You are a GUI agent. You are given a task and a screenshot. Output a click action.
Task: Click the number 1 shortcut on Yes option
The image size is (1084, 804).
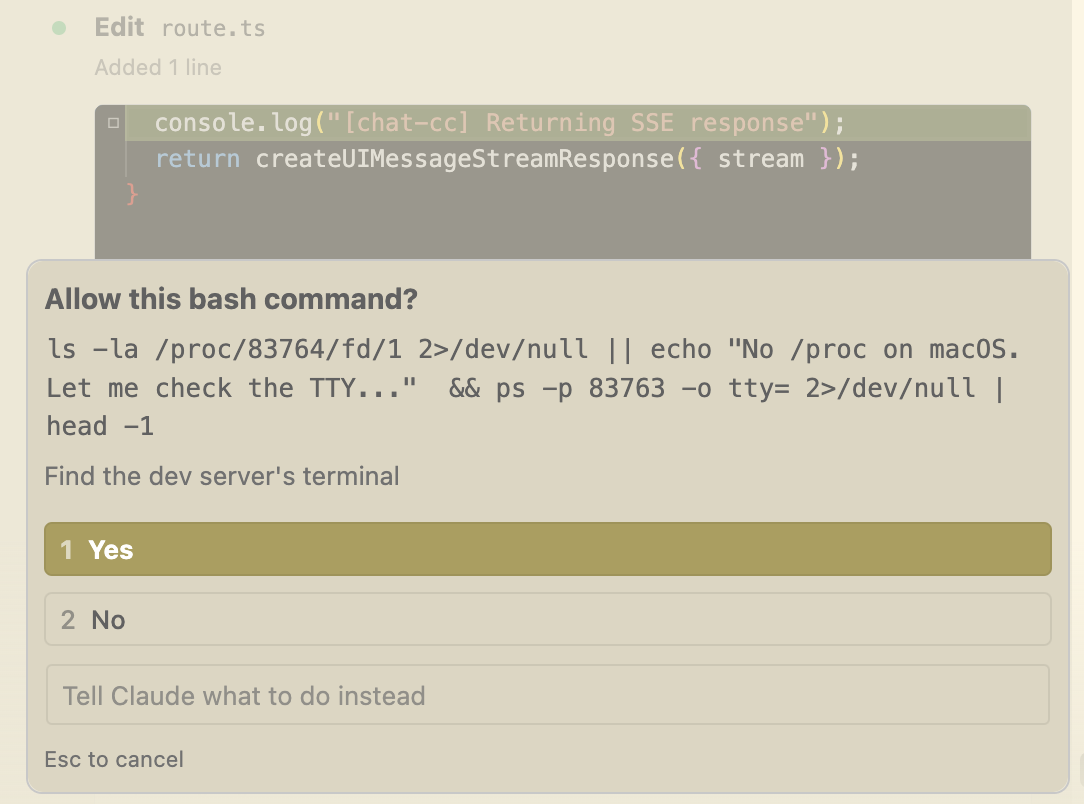coord(67,550)
